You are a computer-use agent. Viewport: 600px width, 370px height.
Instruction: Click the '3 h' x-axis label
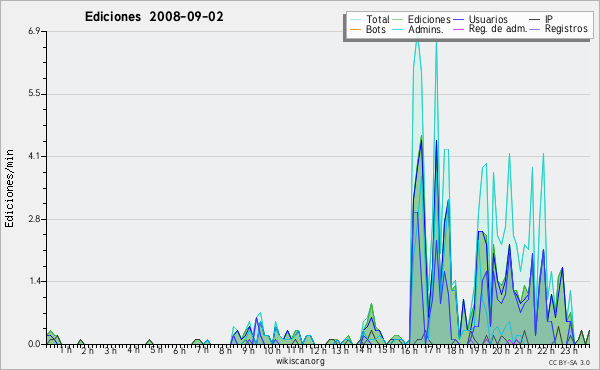[111, 350]
